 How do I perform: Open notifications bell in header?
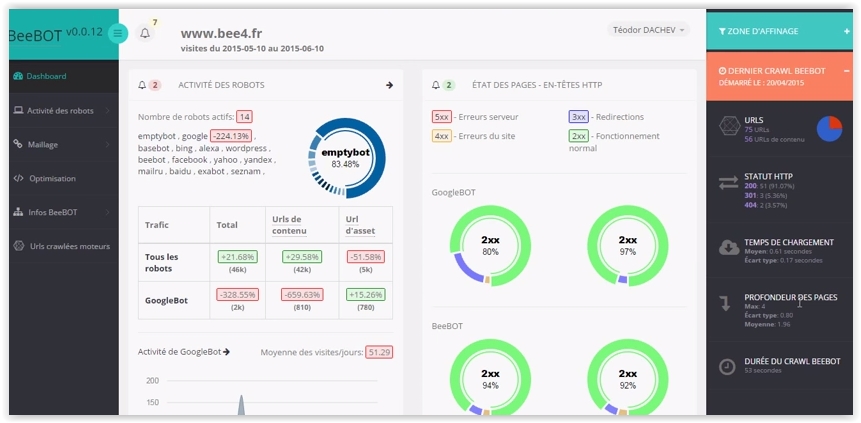(x=145, y=34)
